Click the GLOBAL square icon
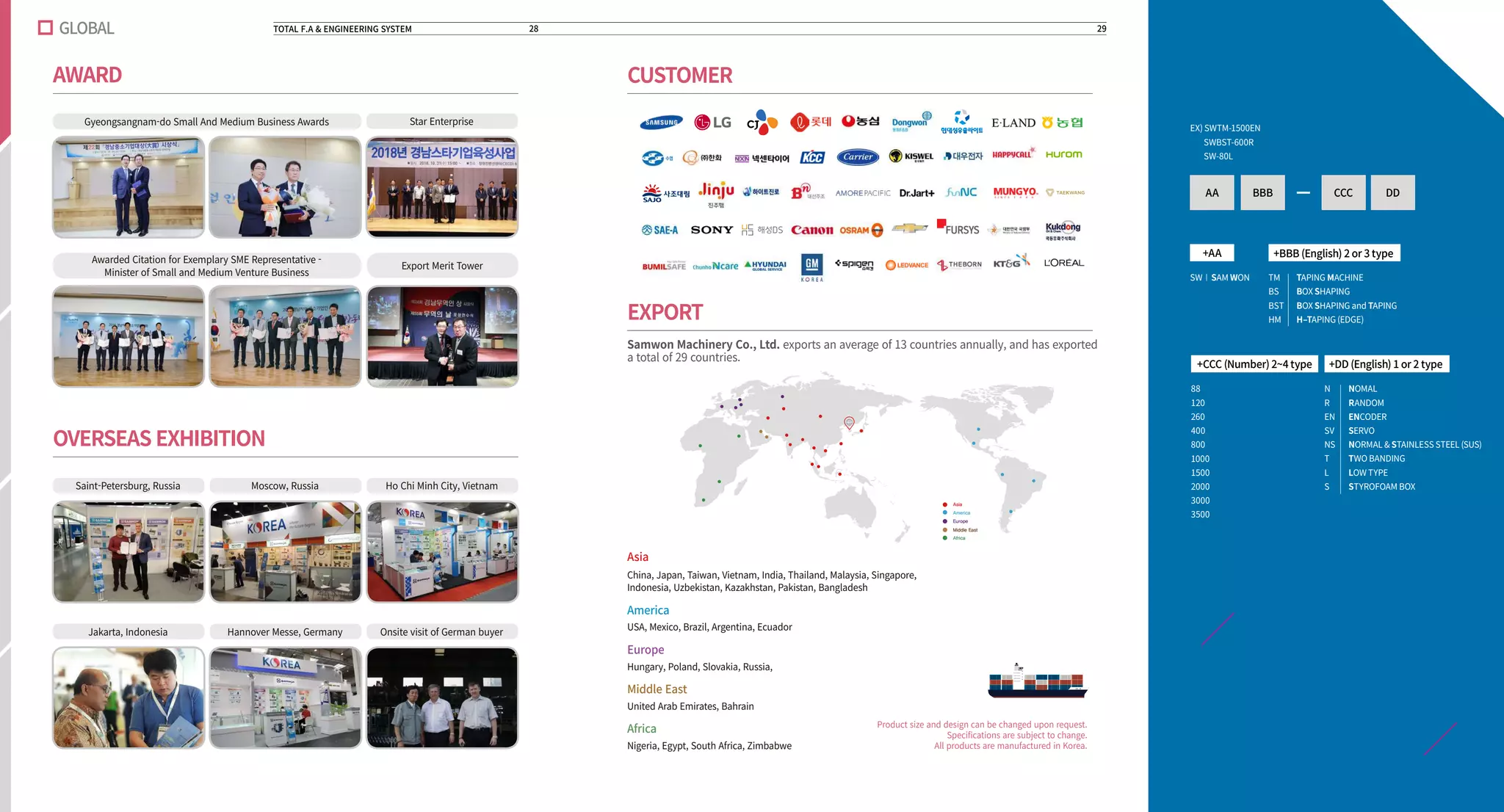 click(46, 28)
